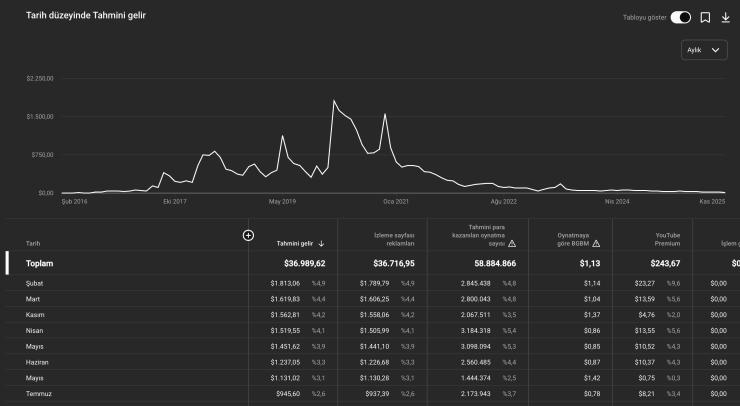Viewport: 740px width, 406px height.
Task: Click the Haziran row label
Action: click(x=37, y=362)
